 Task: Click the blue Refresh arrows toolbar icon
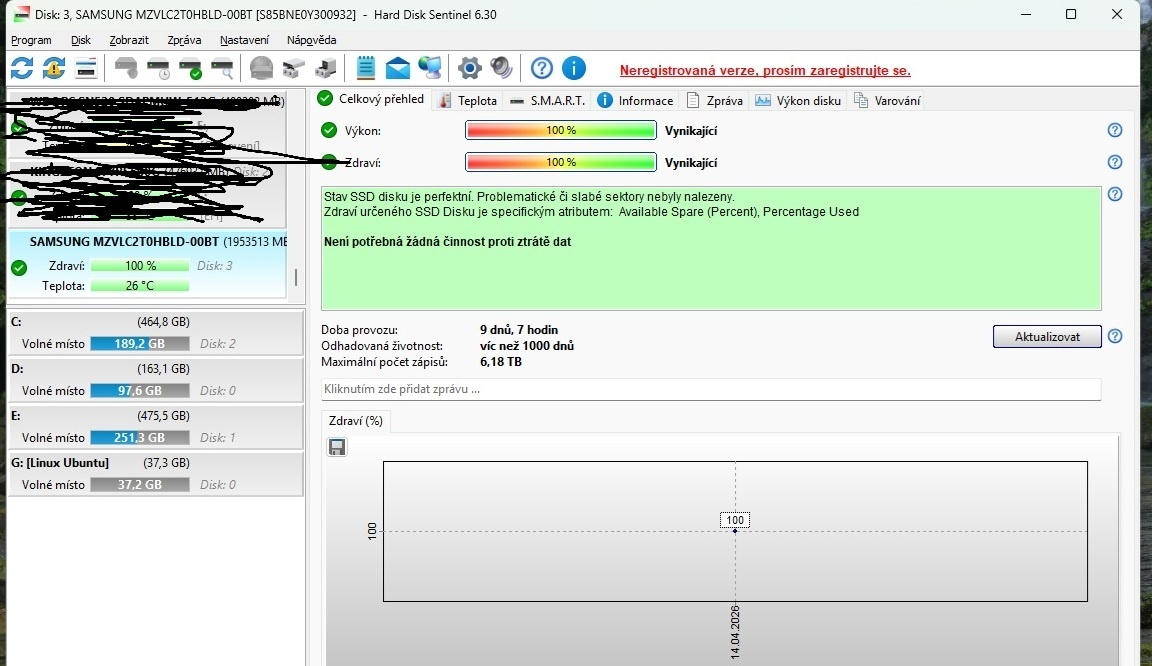click(22, 68)
